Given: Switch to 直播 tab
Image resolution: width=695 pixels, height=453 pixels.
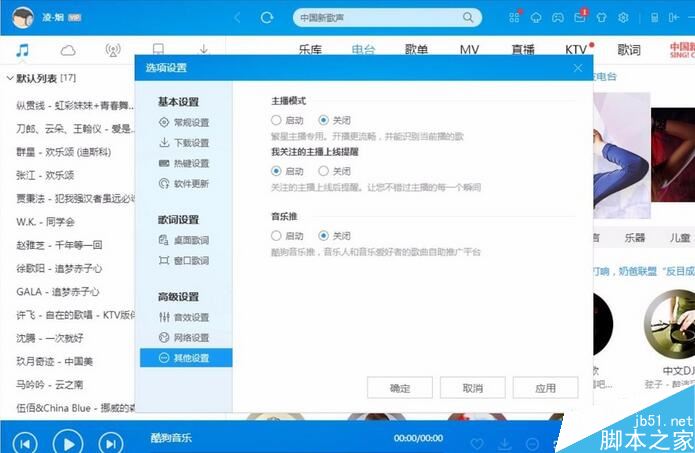Looking at the screenshot, I should pyautogui.click(x=523, y=50).
